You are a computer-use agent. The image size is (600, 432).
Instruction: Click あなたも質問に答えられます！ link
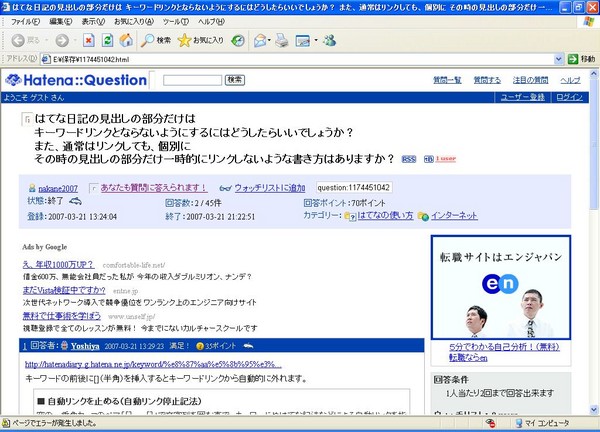153,188
